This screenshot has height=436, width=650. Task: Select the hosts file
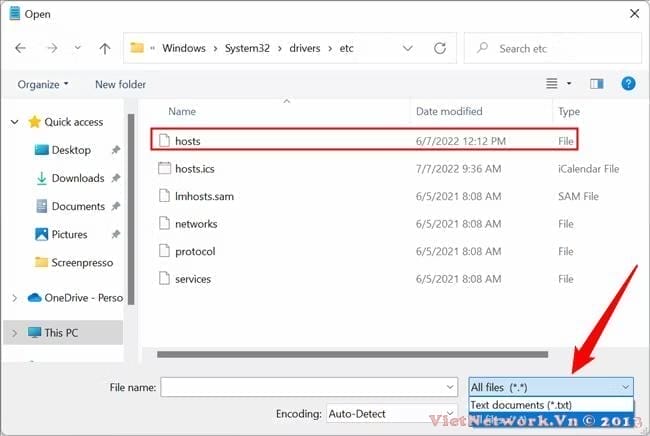(188, 141)
